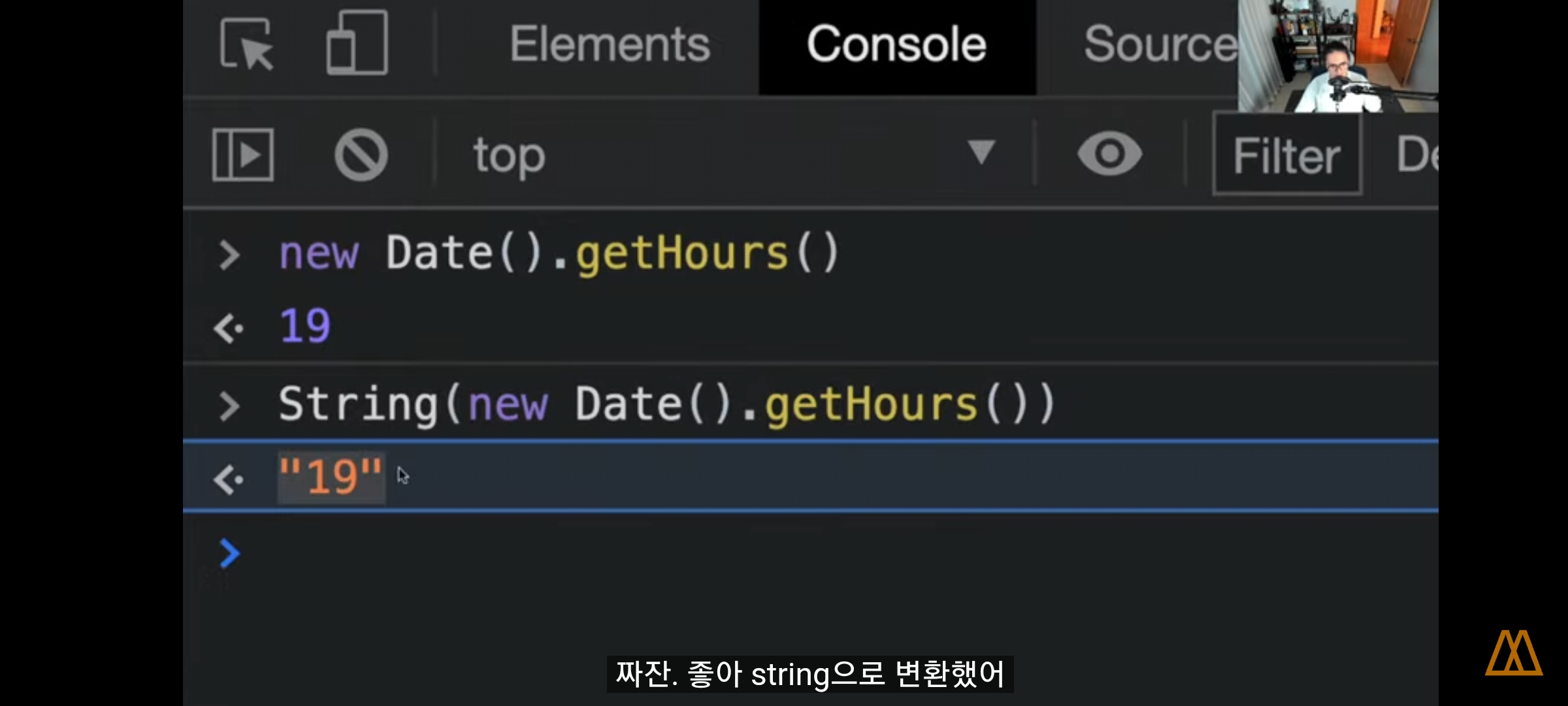Open the Sources tab
The height and width of the screenshot is (706, 1568).
pos(1160,44)
